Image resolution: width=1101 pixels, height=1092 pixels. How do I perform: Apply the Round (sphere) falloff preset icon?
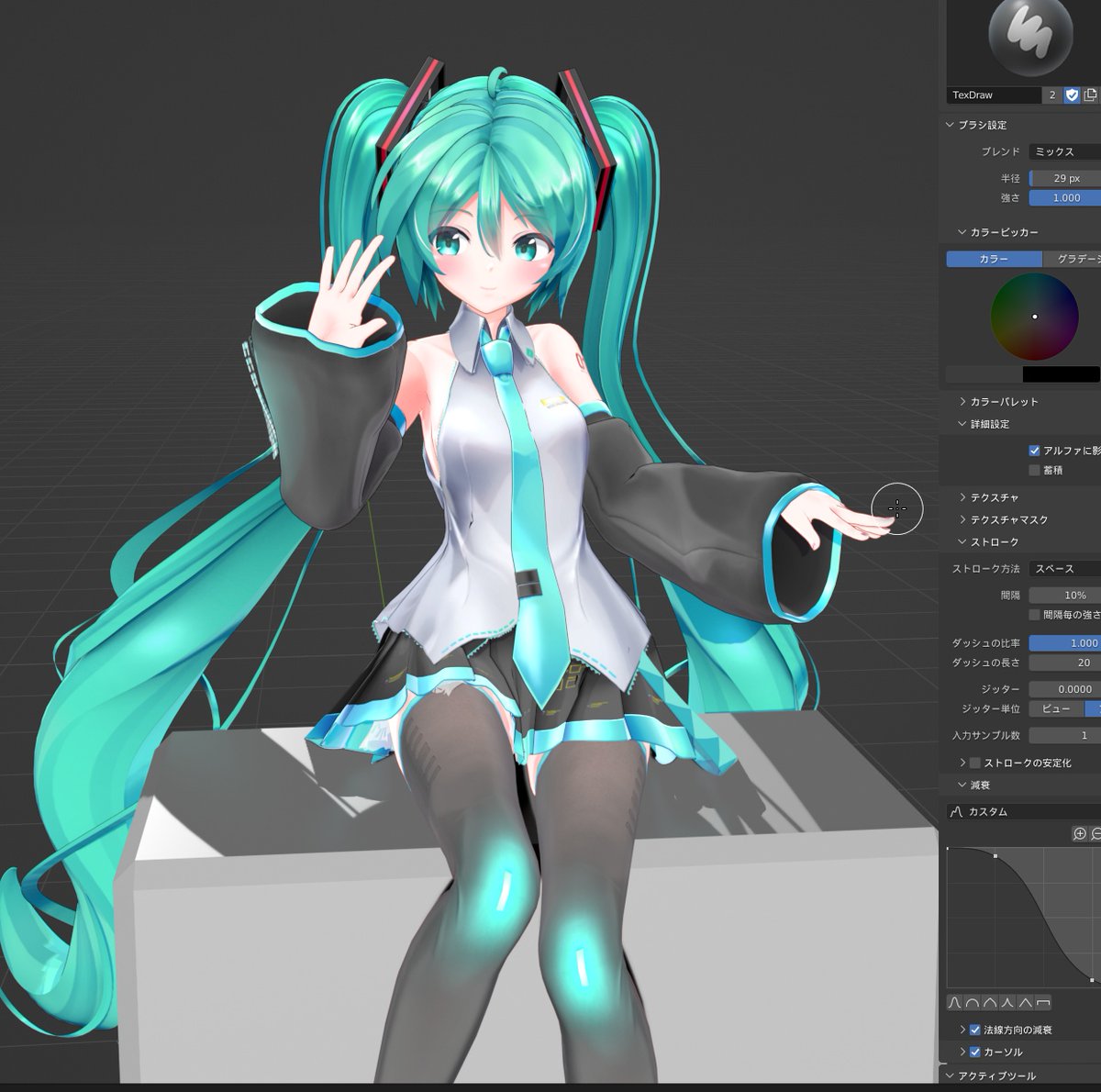972,1003
